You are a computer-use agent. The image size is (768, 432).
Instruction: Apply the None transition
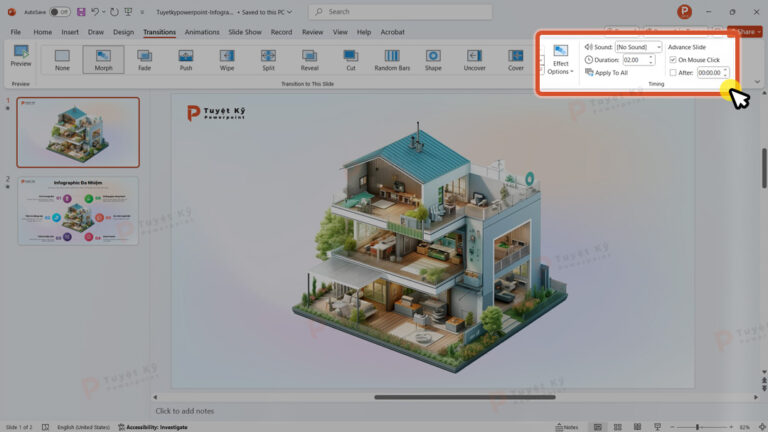[x=62, y=60]
